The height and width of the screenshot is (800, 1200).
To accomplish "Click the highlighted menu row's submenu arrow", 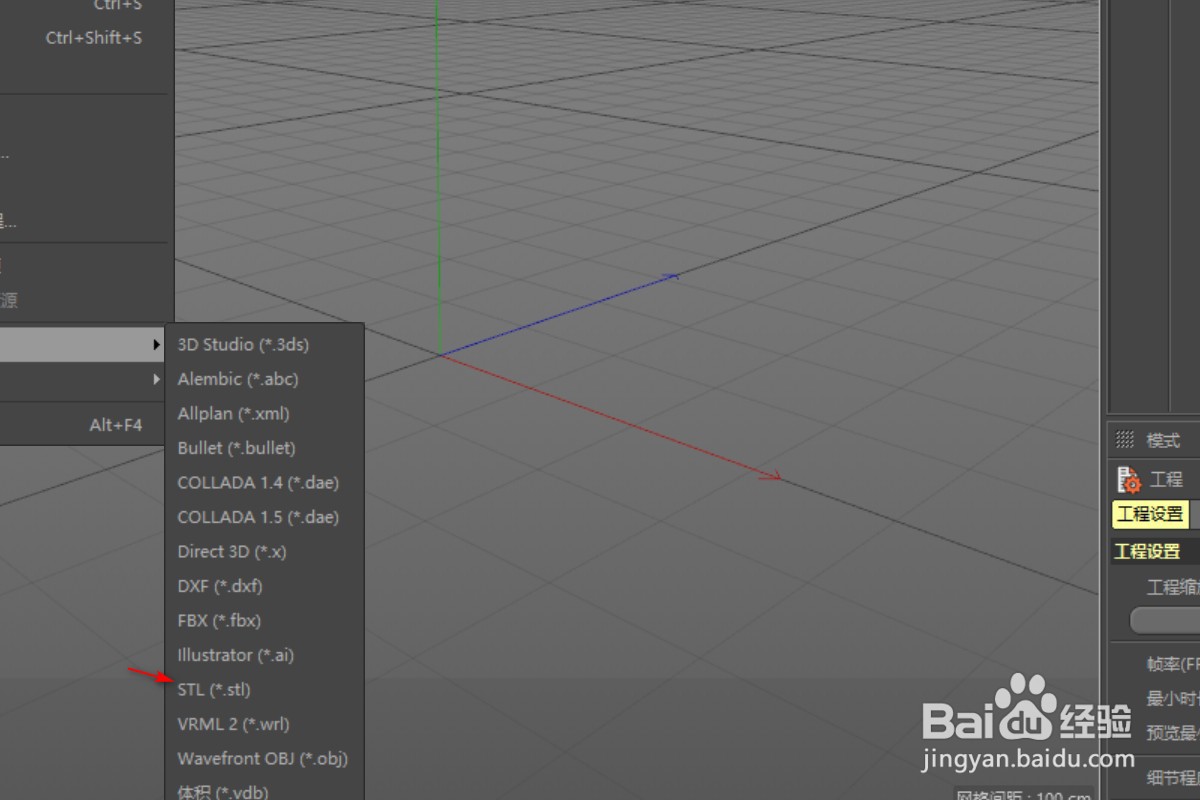I will [x=156, y=344].
